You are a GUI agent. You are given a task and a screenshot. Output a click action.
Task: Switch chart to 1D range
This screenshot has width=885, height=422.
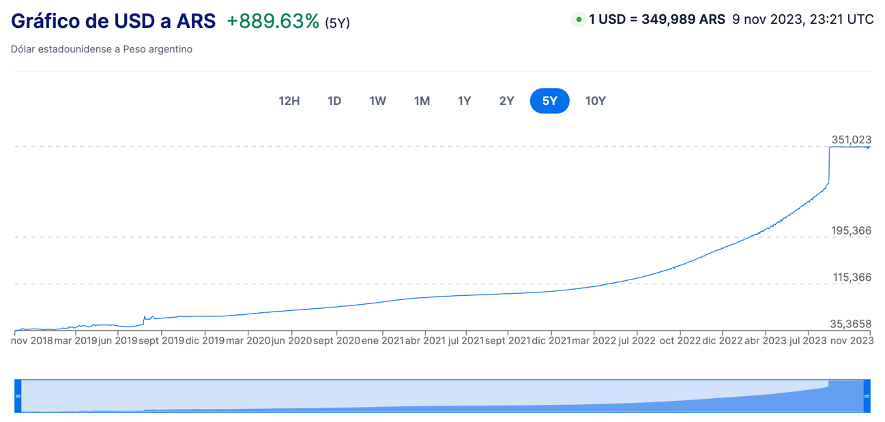[335, 101]
